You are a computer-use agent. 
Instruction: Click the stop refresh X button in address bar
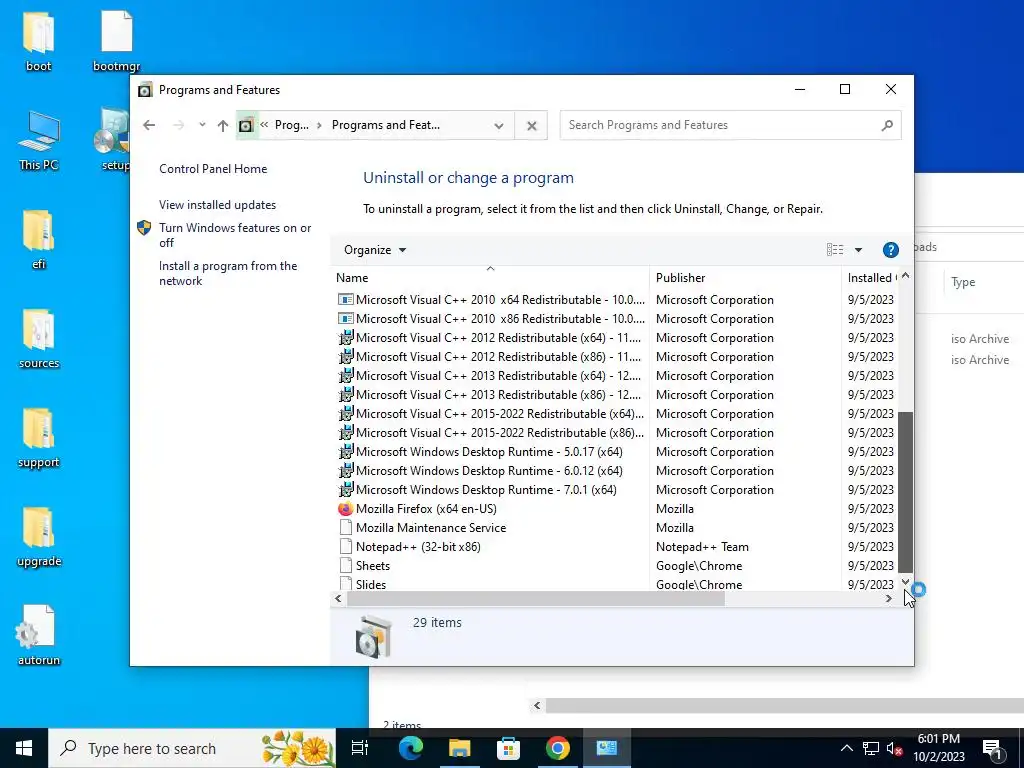tap(532, 125)
